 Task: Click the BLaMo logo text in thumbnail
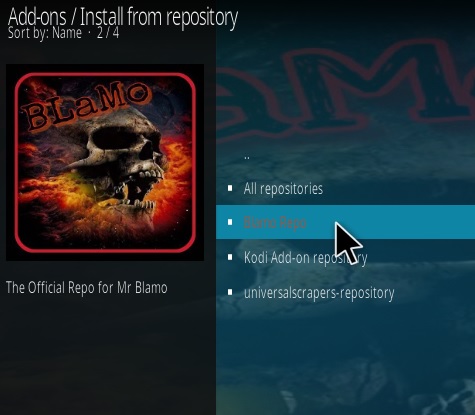pyautogui.click(x=87, y=105)
